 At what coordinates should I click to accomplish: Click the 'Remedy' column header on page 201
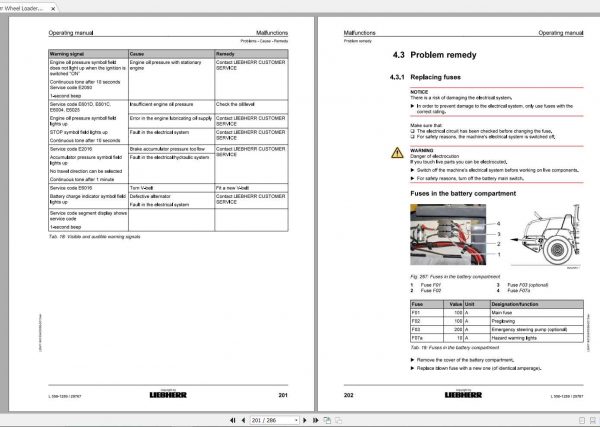click(x=251, y=54)
